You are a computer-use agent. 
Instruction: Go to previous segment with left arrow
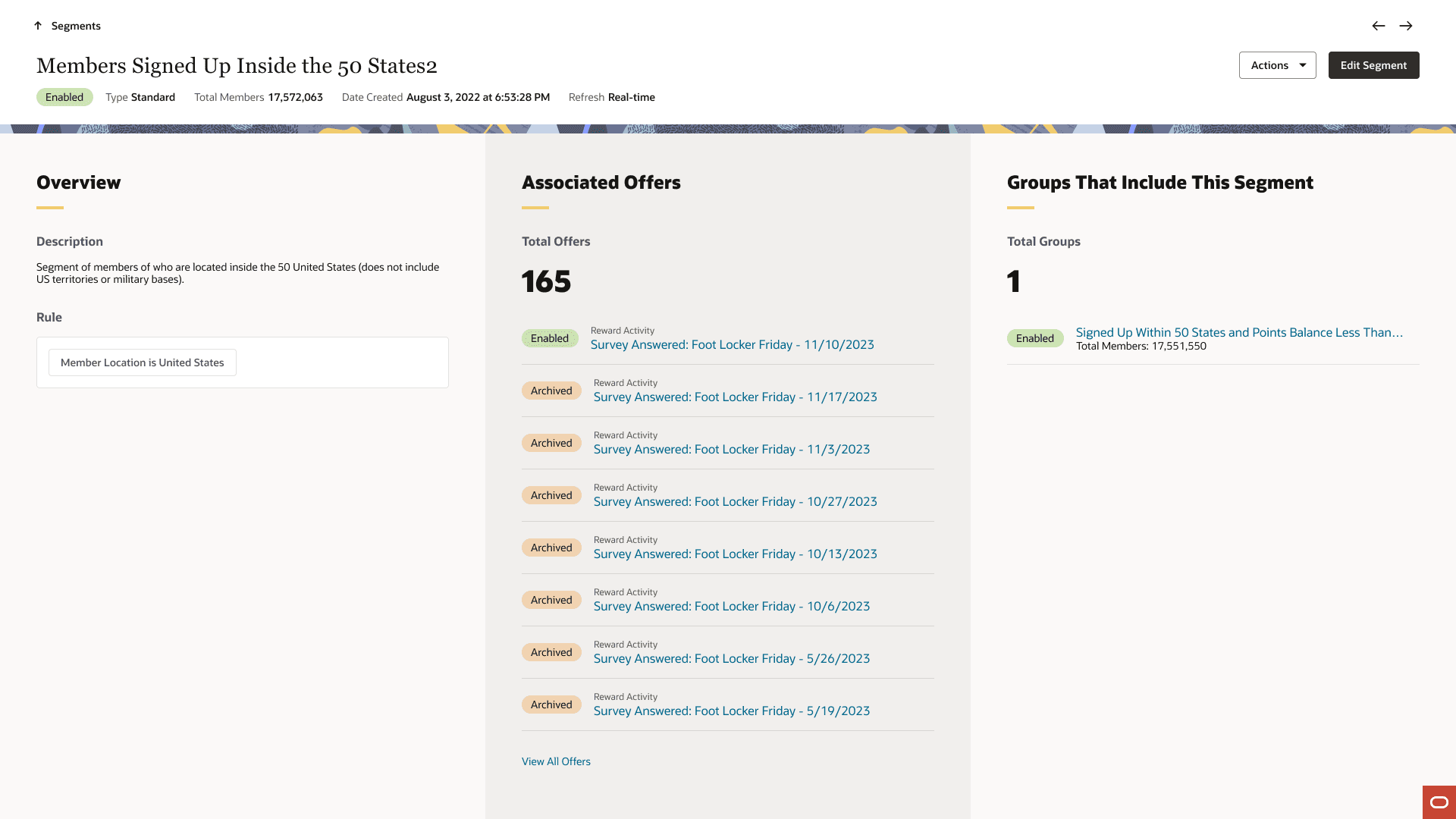[x=1379, y=26]
